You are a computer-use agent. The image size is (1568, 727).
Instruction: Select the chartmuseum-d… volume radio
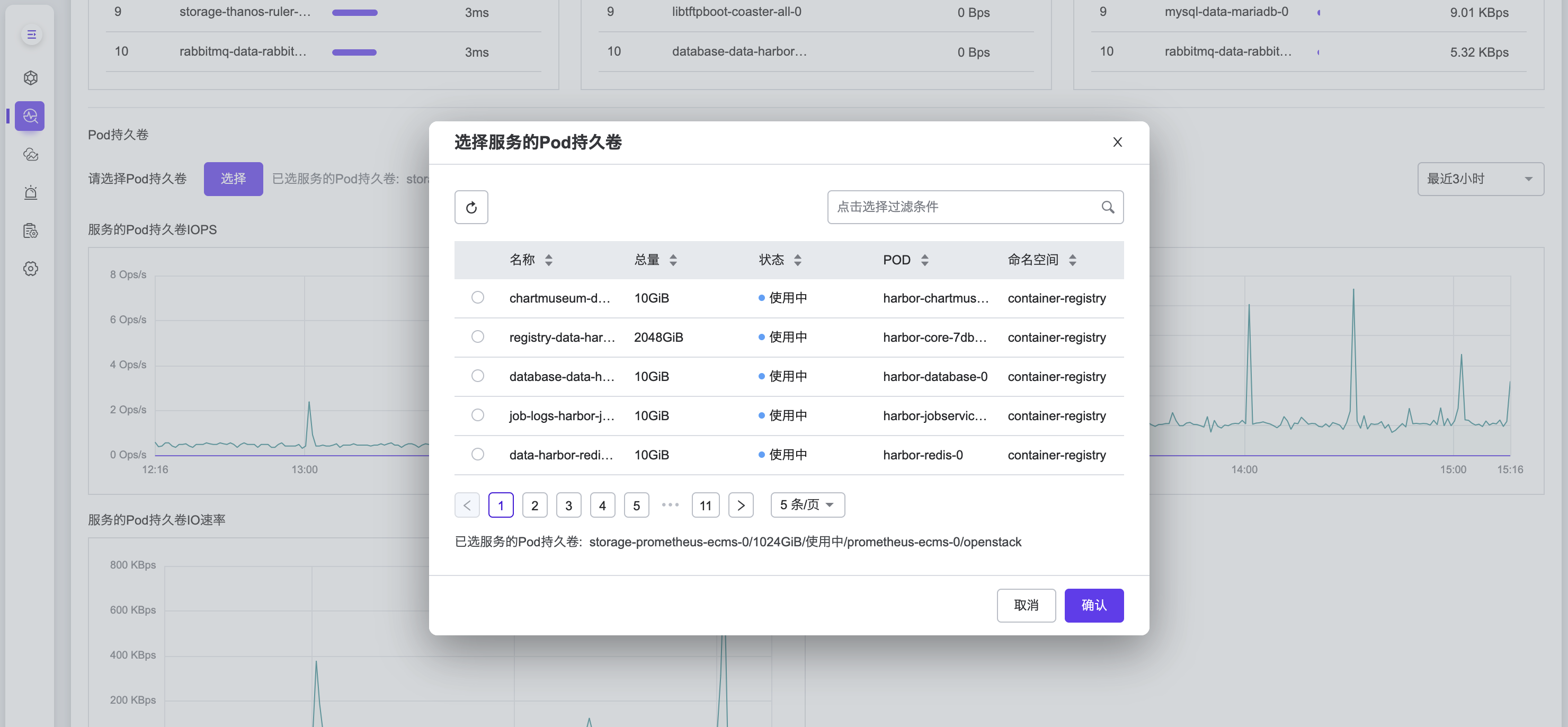[478, 298]
